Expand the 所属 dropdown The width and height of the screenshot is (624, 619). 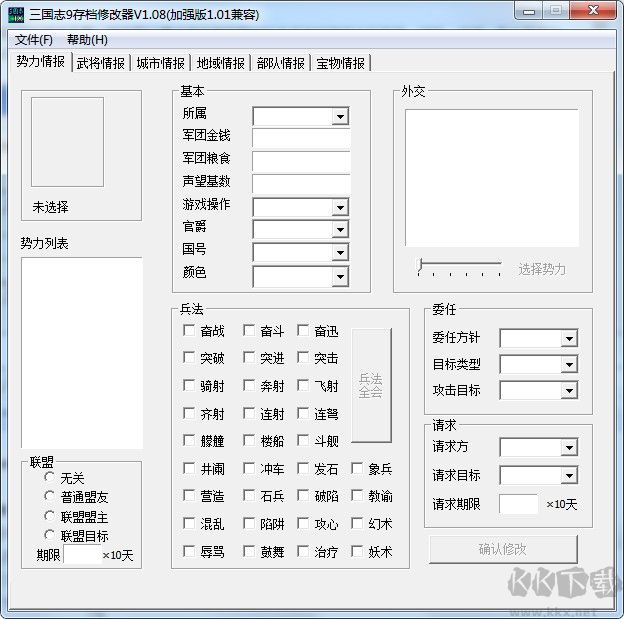(340, 117)
